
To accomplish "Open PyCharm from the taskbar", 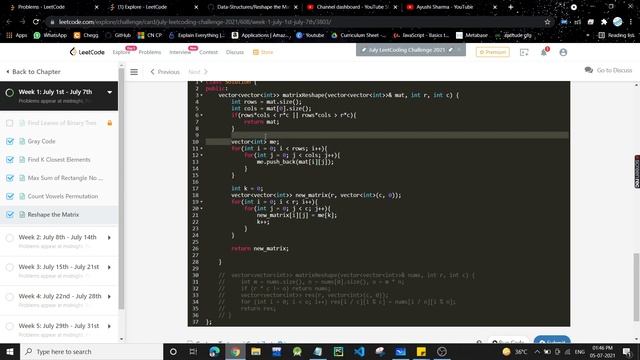I will 338,351.
